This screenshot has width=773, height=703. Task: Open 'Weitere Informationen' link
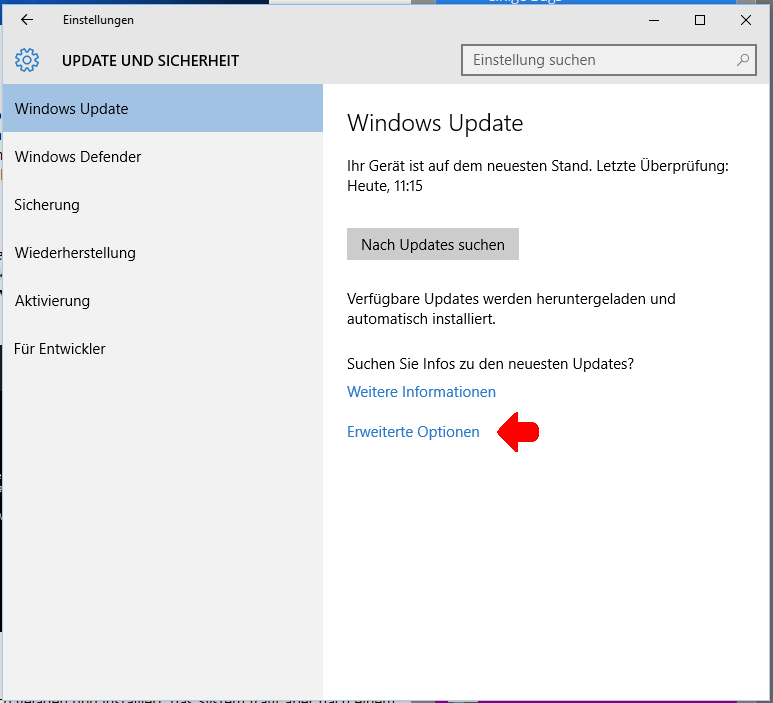[x=422, y=391]
